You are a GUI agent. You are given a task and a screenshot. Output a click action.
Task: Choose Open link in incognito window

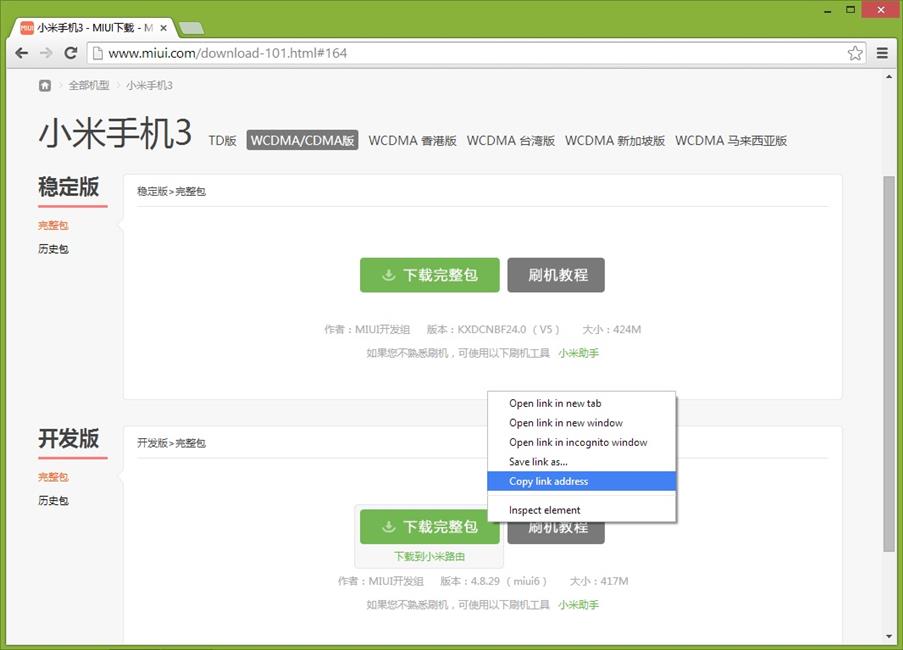(x=582, y=442)
